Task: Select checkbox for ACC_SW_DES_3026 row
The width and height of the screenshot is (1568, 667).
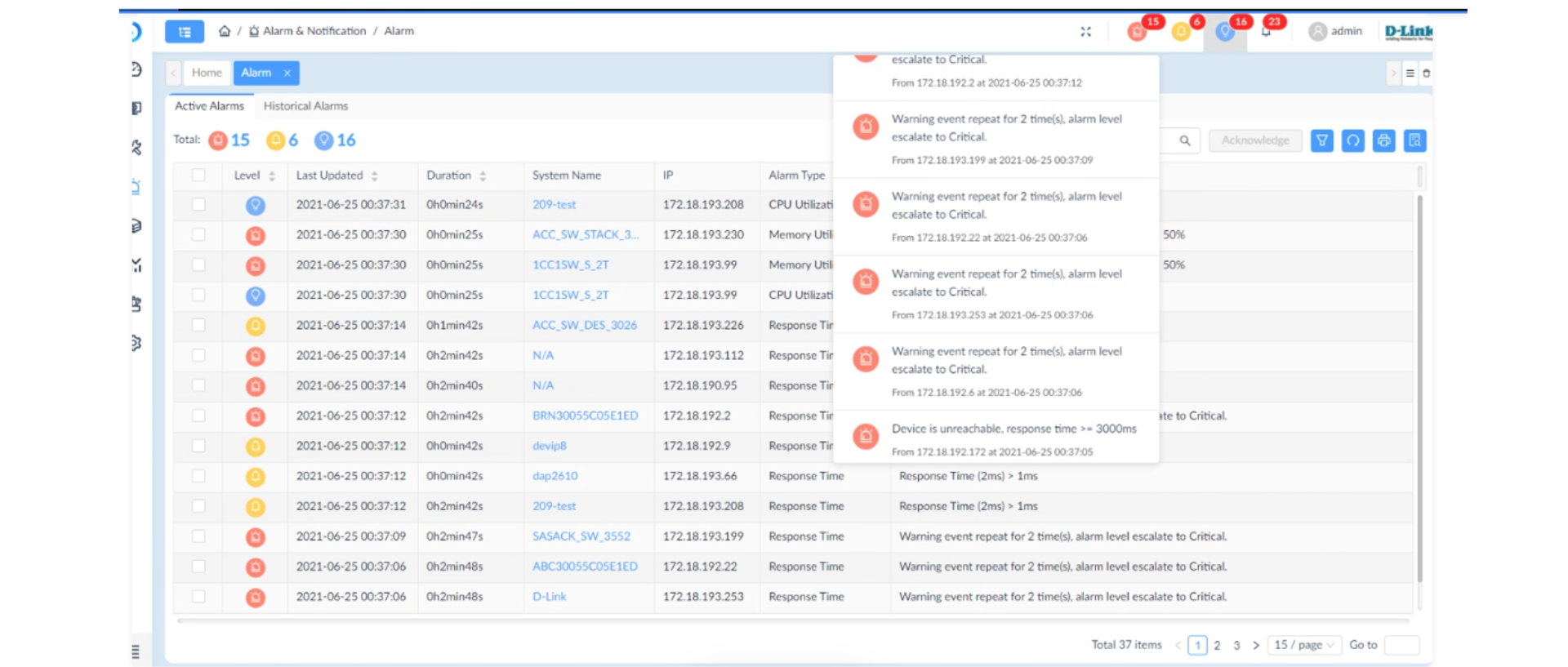Action: click(x=198, y=325)
